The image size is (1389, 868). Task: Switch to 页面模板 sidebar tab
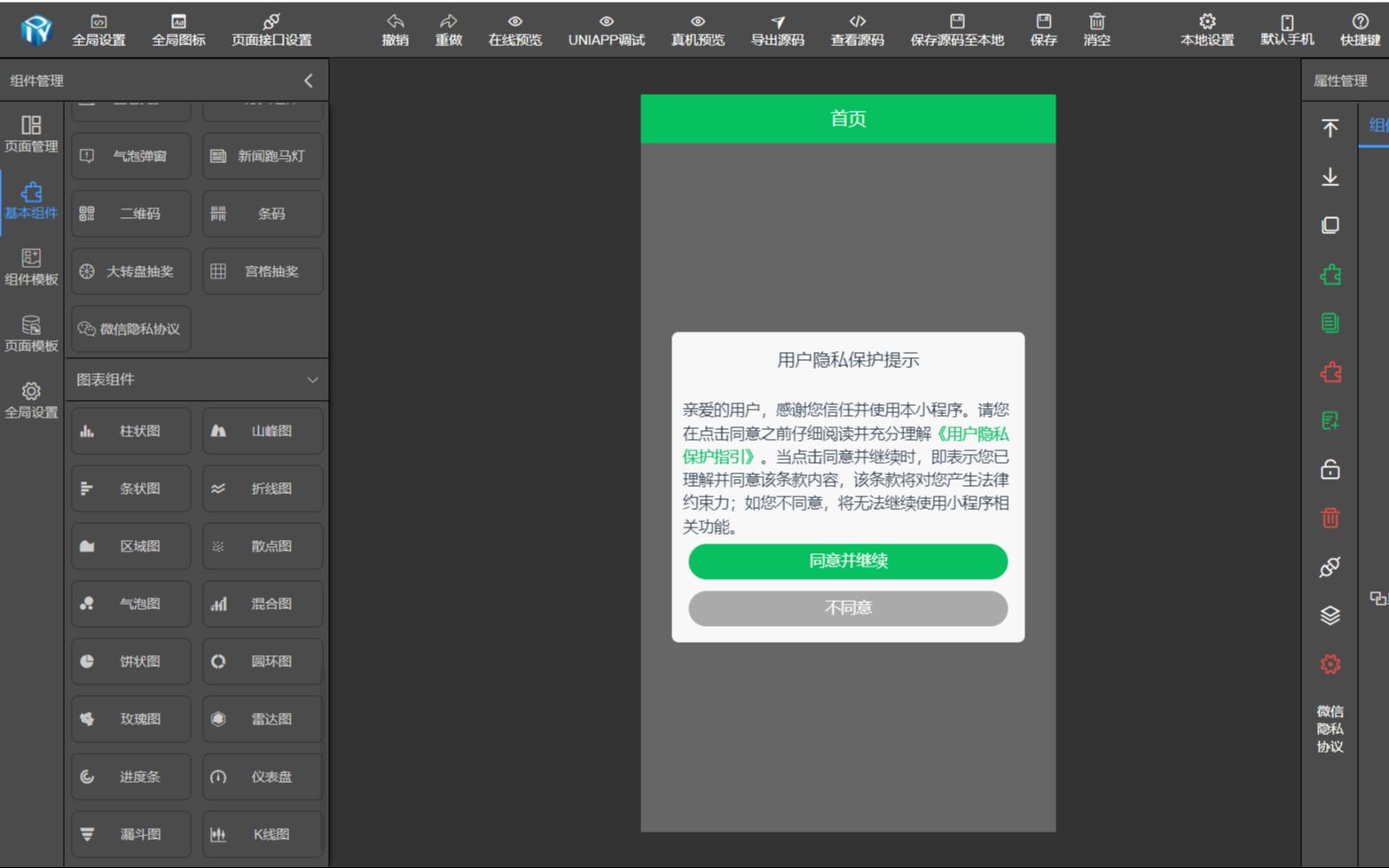(x=31, y=333)
